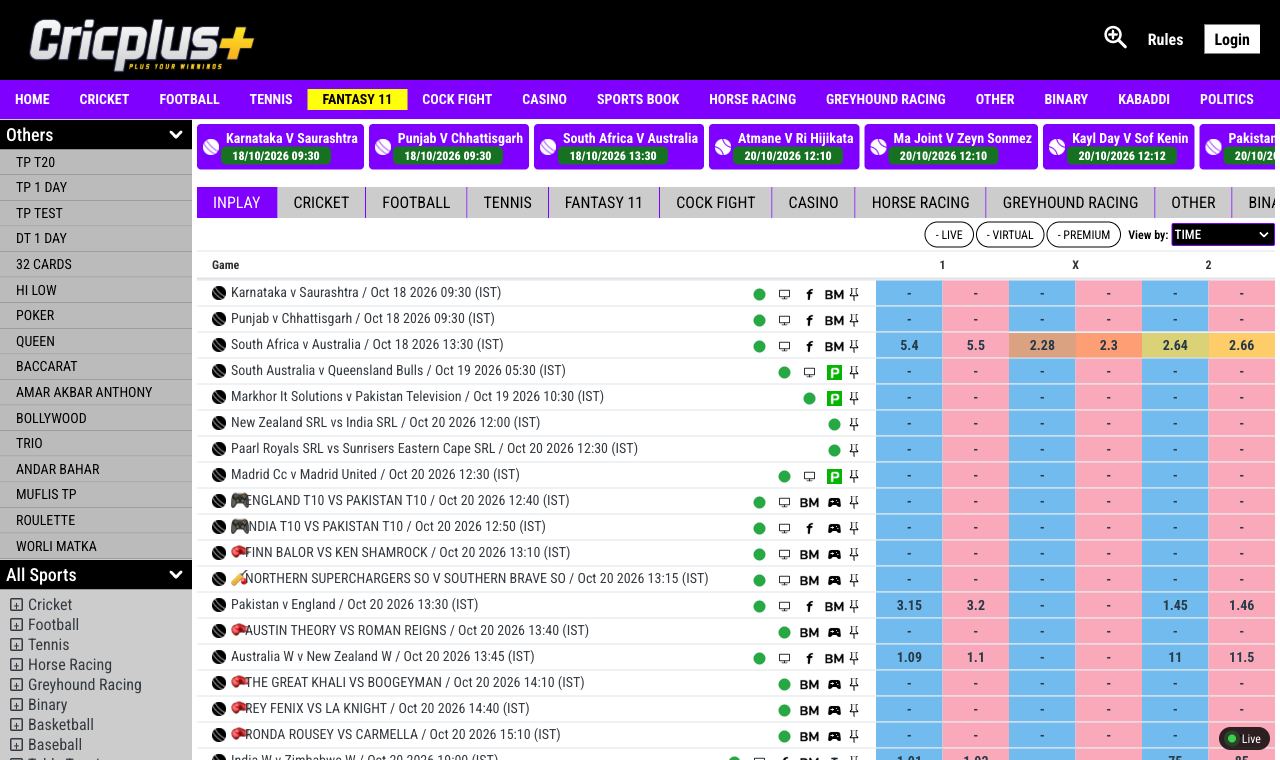This screenshot has height=760, width=1280.
Task: Pin New Zealand SRL vs India SRL match
Action: pyautogui.click(x=854, y=424)
